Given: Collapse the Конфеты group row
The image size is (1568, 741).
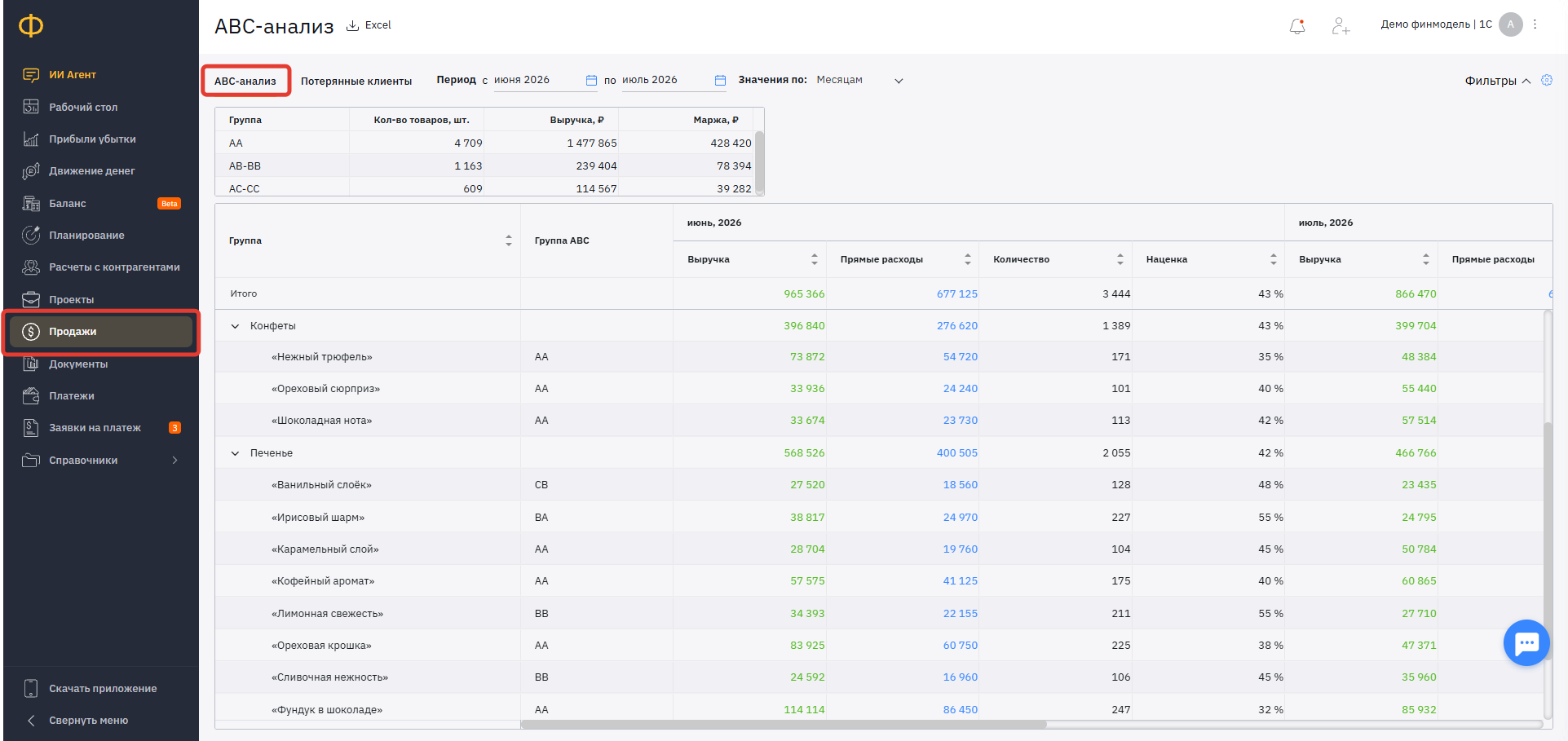Looking at the screenshot, I should [x=235, y=326].
